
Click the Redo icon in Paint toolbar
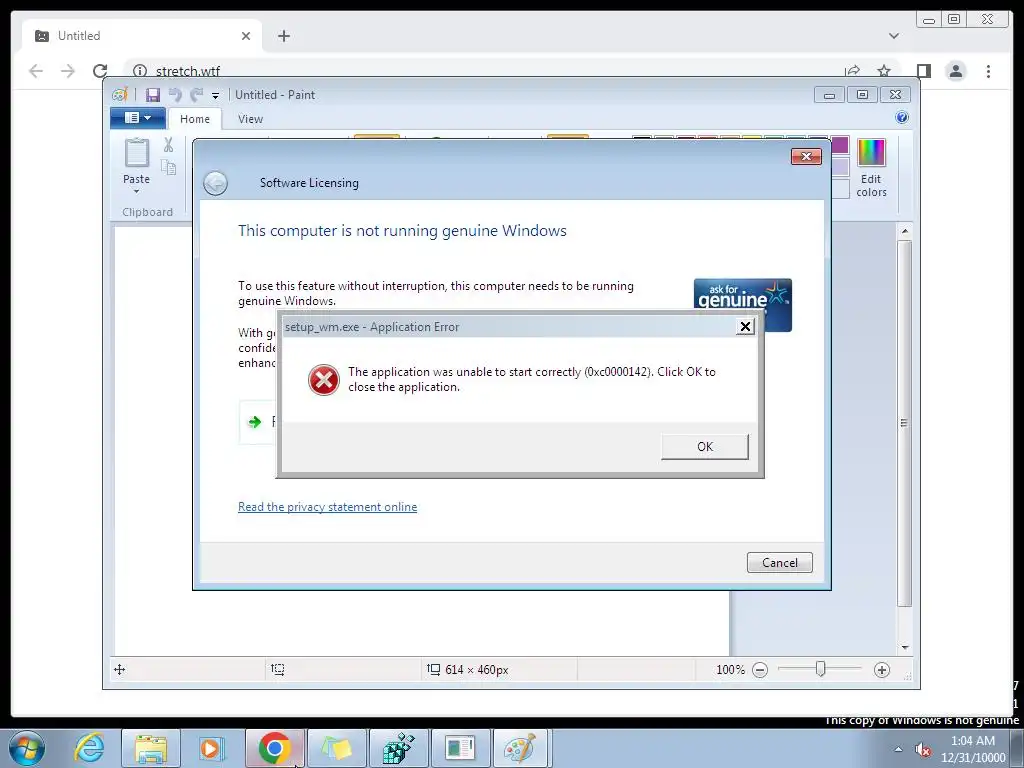pos(197,95)
